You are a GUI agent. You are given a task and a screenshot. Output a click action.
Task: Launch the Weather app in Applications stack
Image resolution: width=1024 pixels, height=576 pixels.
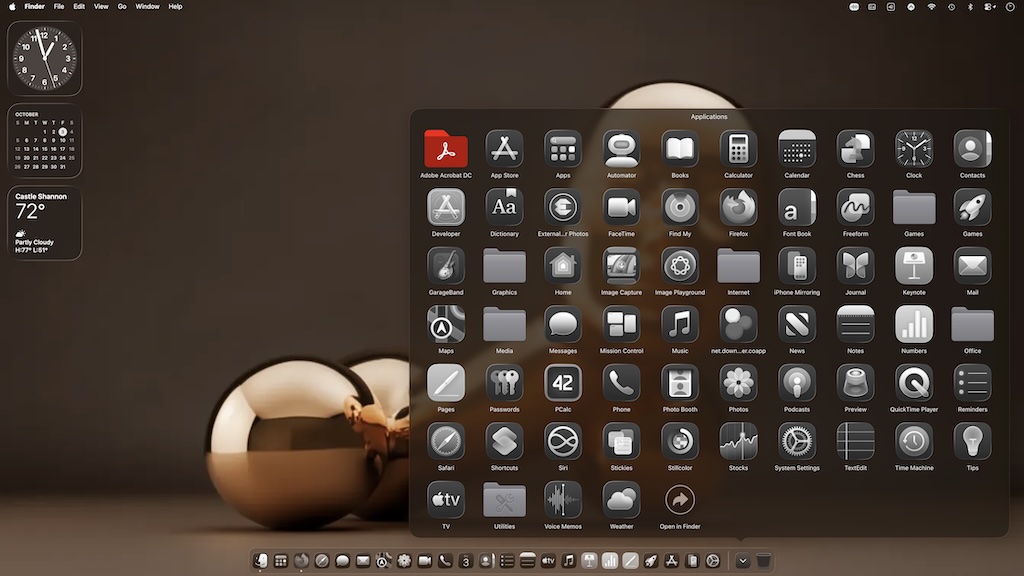pyautogui.click(x=621, y=500)
